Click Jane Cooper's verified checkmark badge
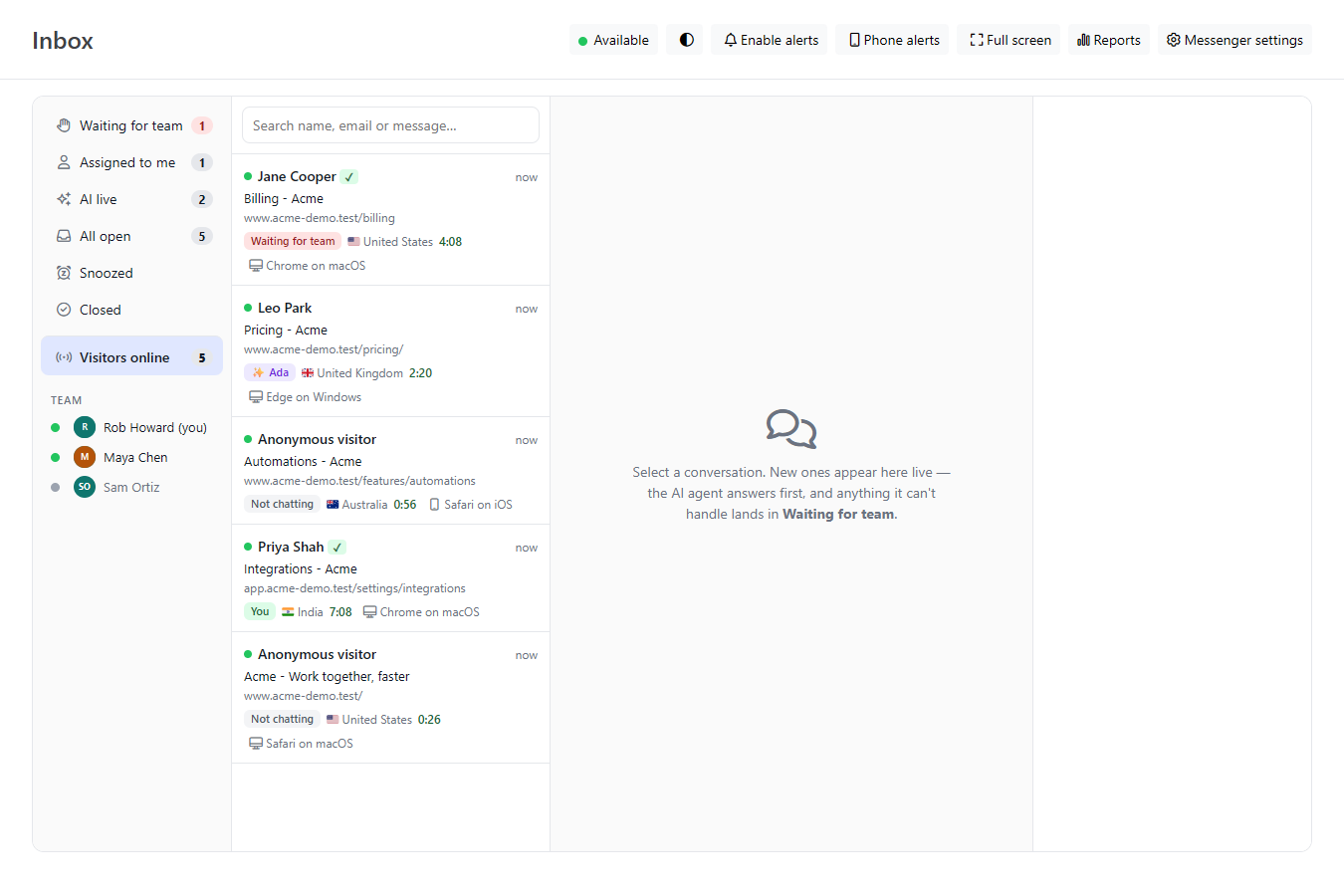 [x=348, y=176]
